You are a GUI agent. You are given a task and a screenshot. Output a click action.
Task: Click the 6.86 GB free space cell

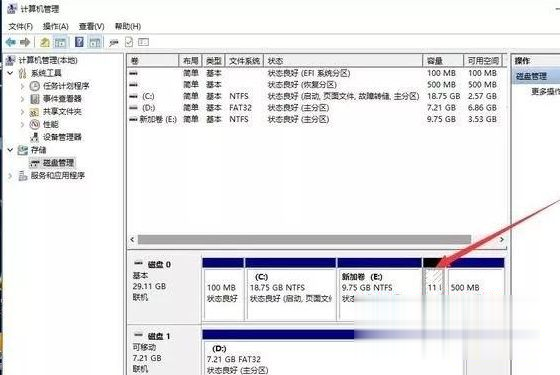[x=482, y=108]
